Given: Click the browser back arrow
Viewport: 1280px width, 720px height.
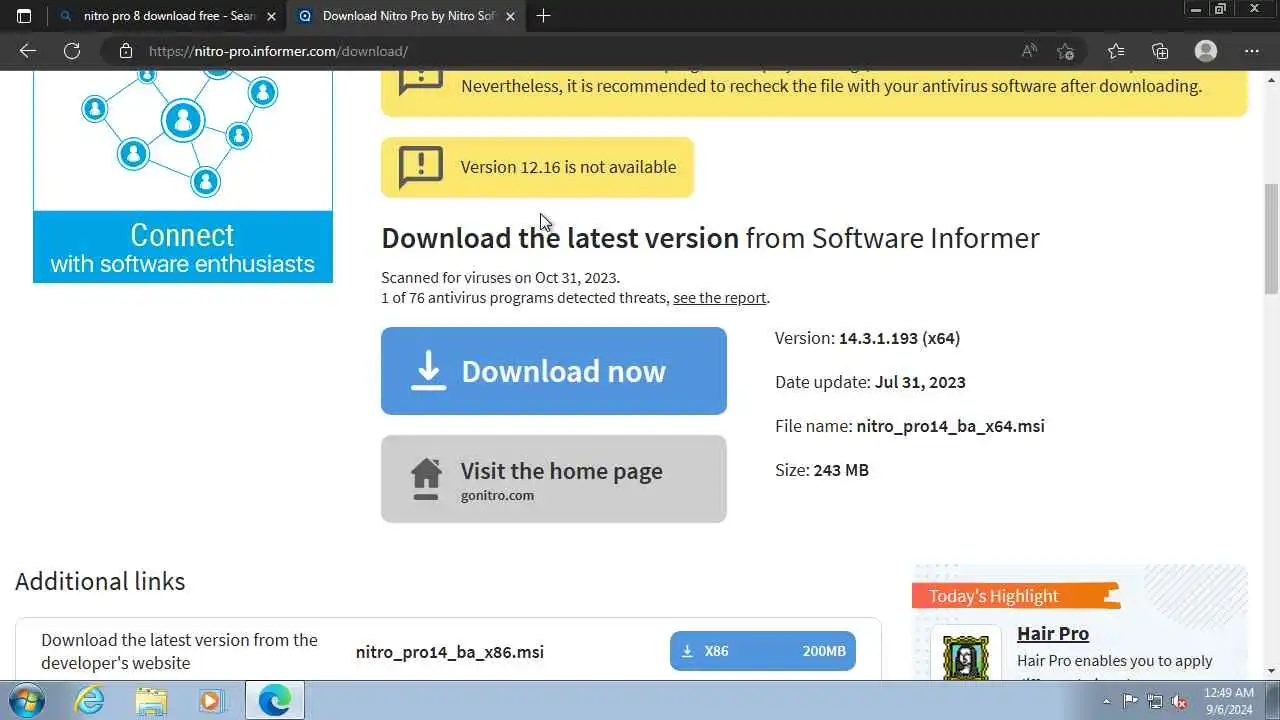Looking at the screenshot, I should [x=27, y=51].
